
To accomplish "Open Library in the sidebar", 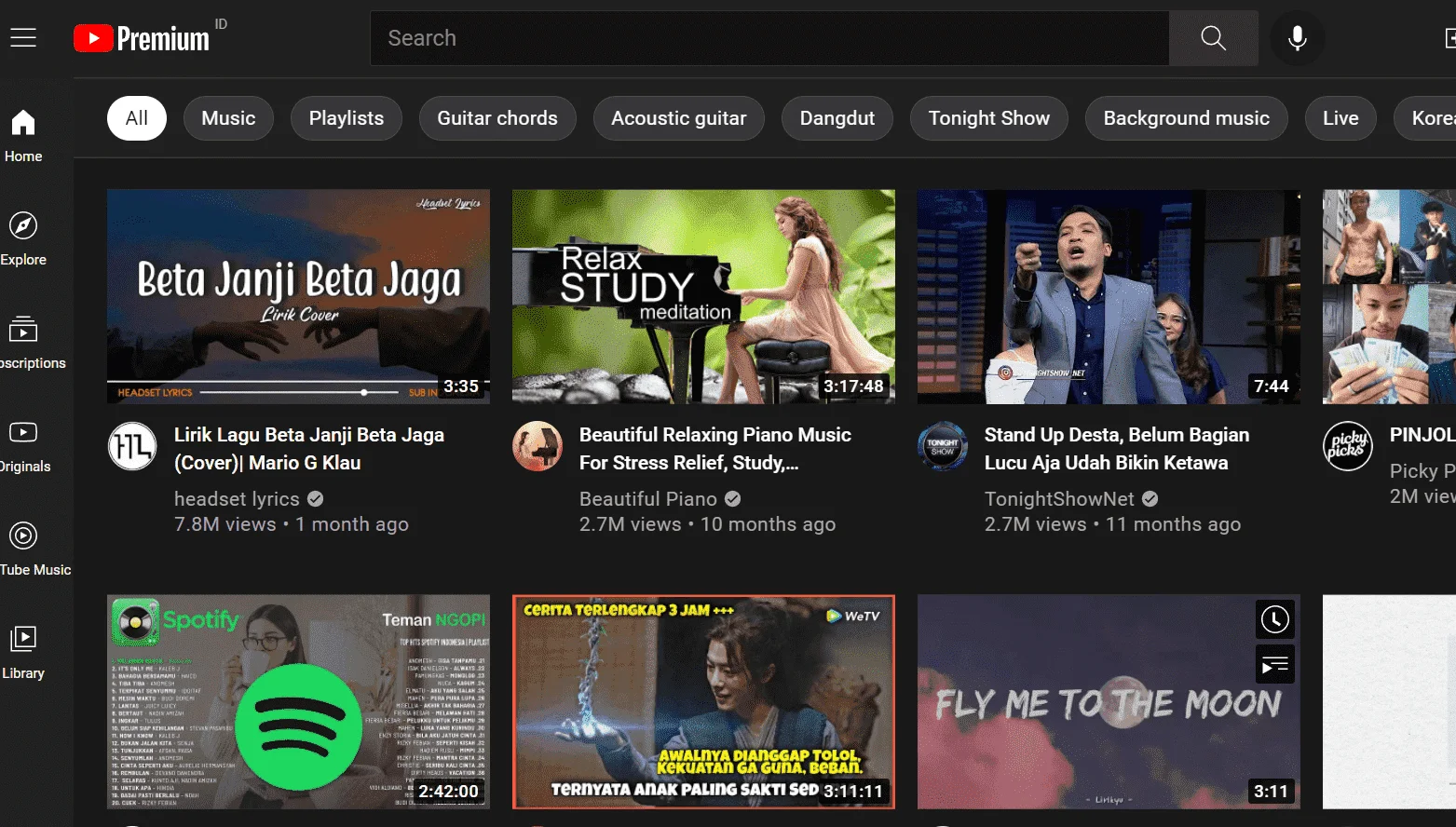I will point(23,652).
